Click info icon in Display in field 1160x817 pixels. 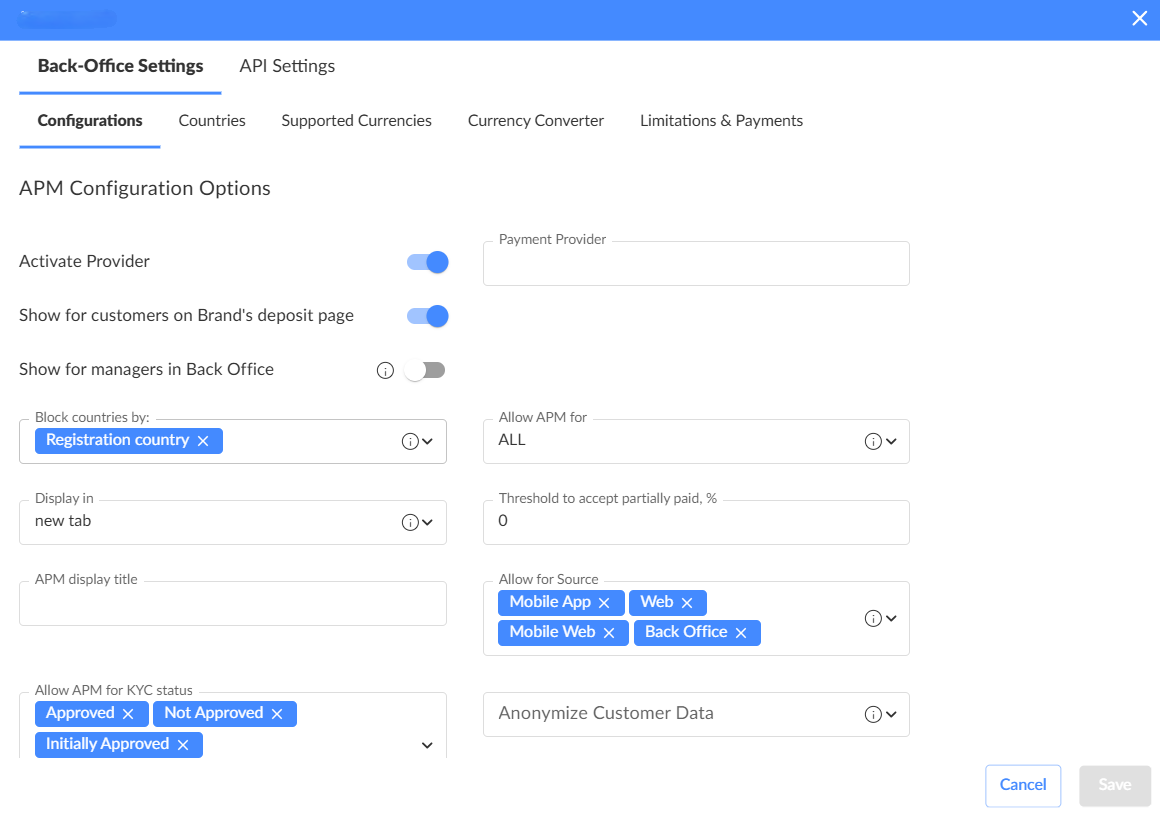409,522
